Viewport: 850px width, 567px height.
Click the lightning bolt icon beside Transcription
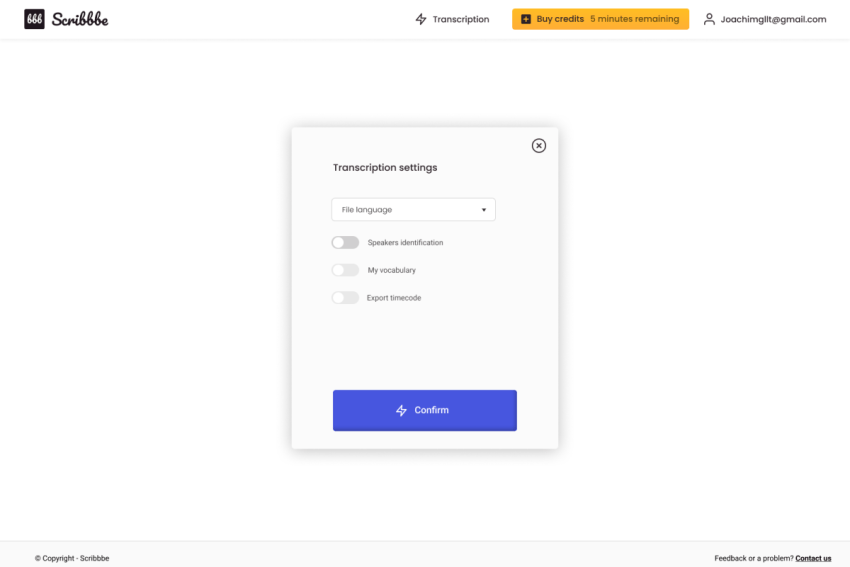tap(421, 19)
